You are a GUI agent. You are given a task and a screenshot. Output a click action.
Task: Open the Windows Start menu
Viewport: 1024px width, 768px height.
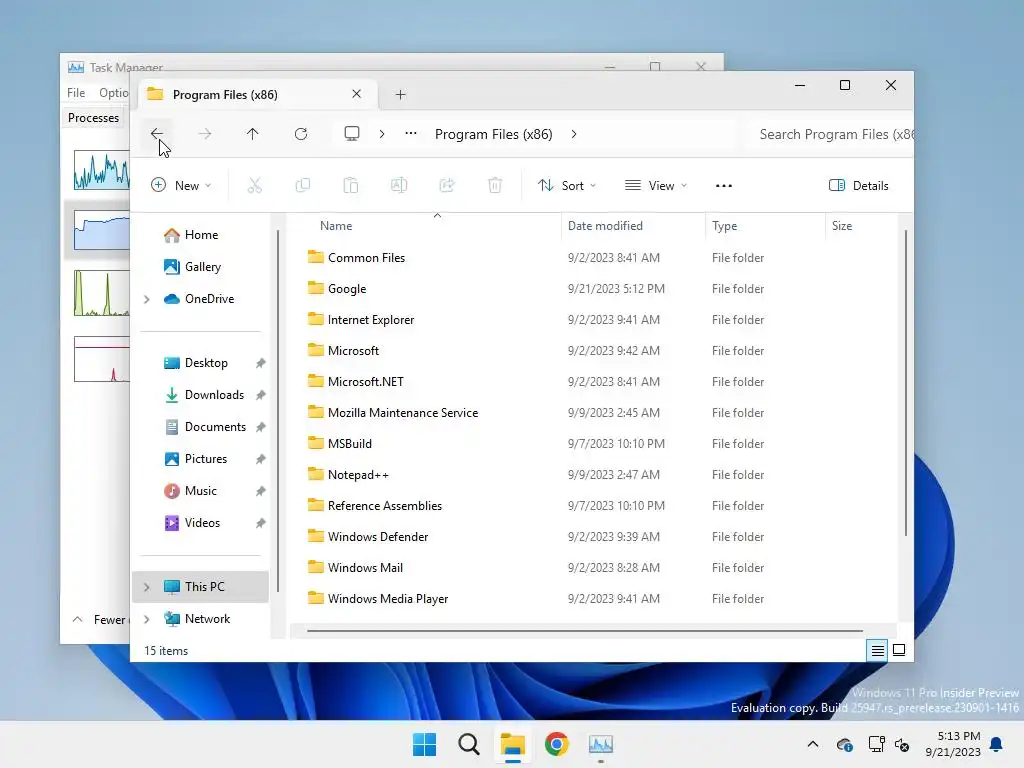point(424,744)
